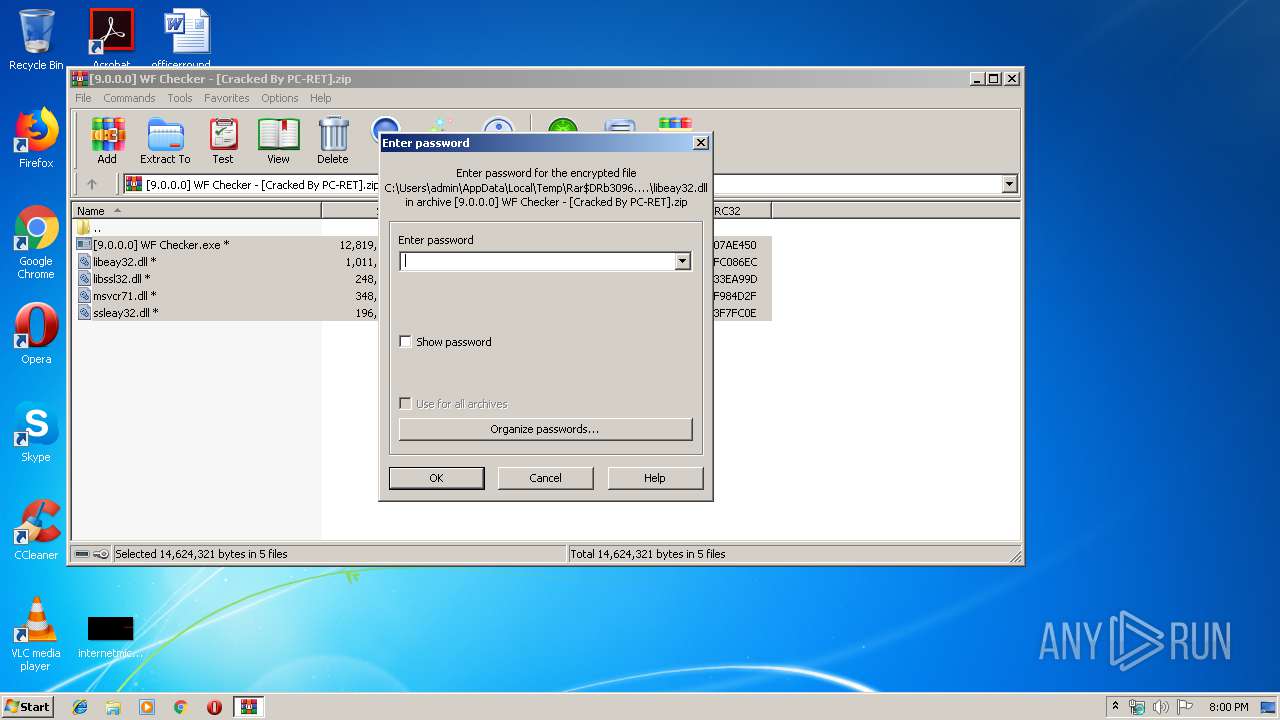Sort by the Name column header
This screenshot has height=720, width=1280.
(197, 210)
